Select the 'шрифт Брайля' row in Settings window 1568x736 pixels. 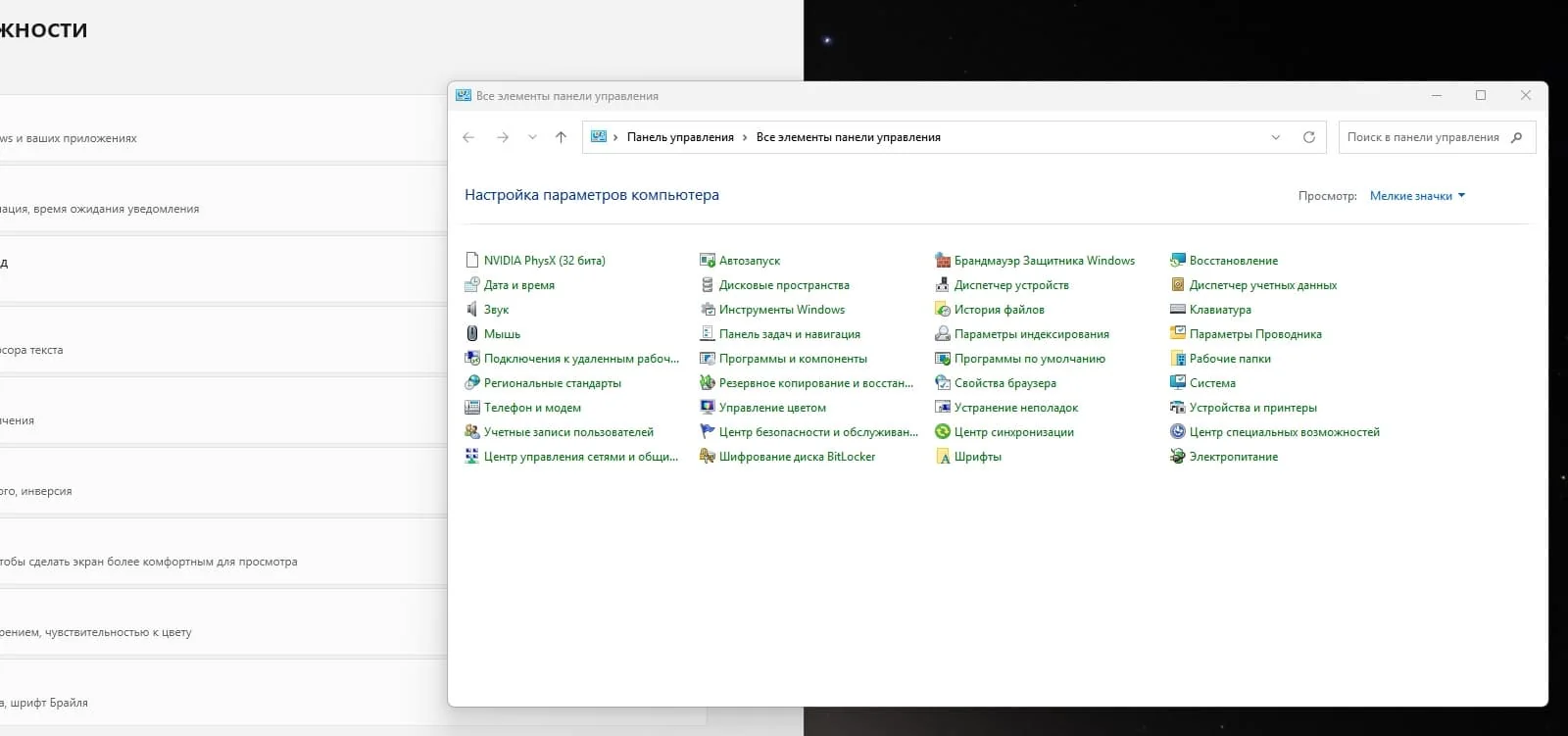coord(223,694)
